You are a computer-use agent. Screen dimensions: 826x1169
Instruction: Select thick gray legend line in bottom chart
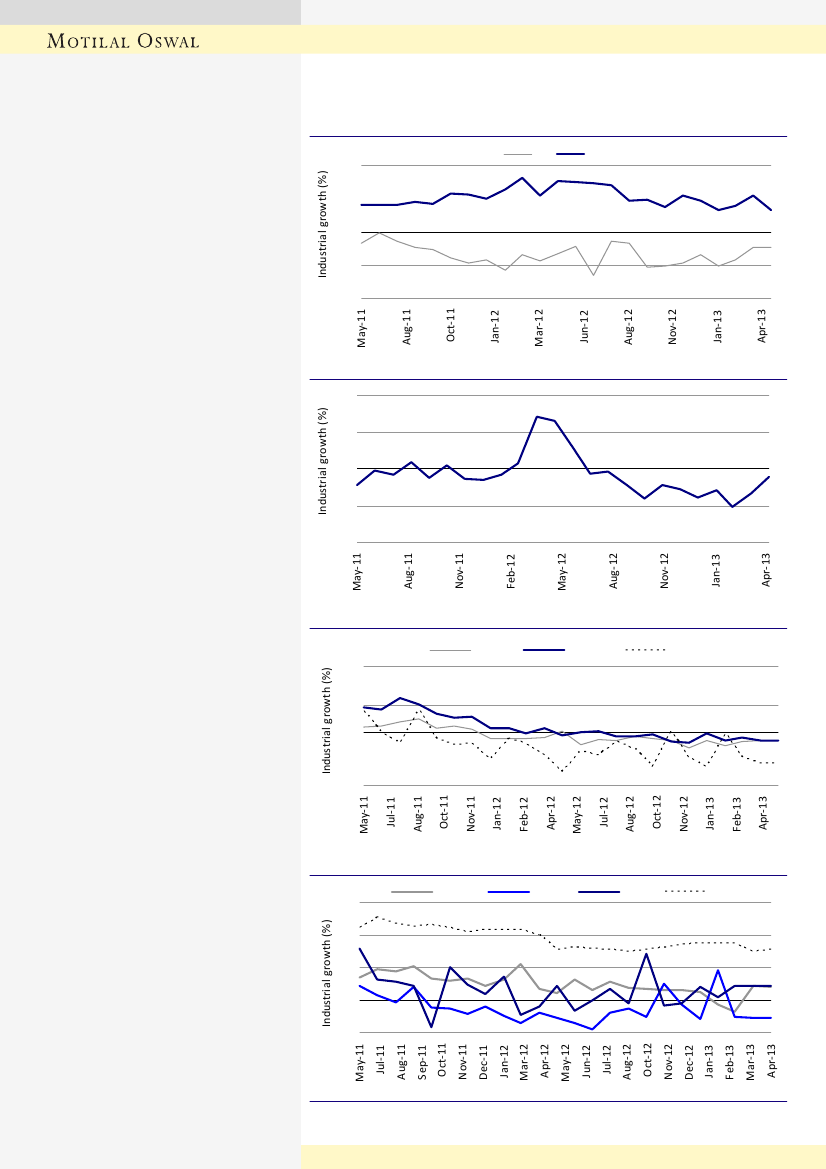pos(412,890)
